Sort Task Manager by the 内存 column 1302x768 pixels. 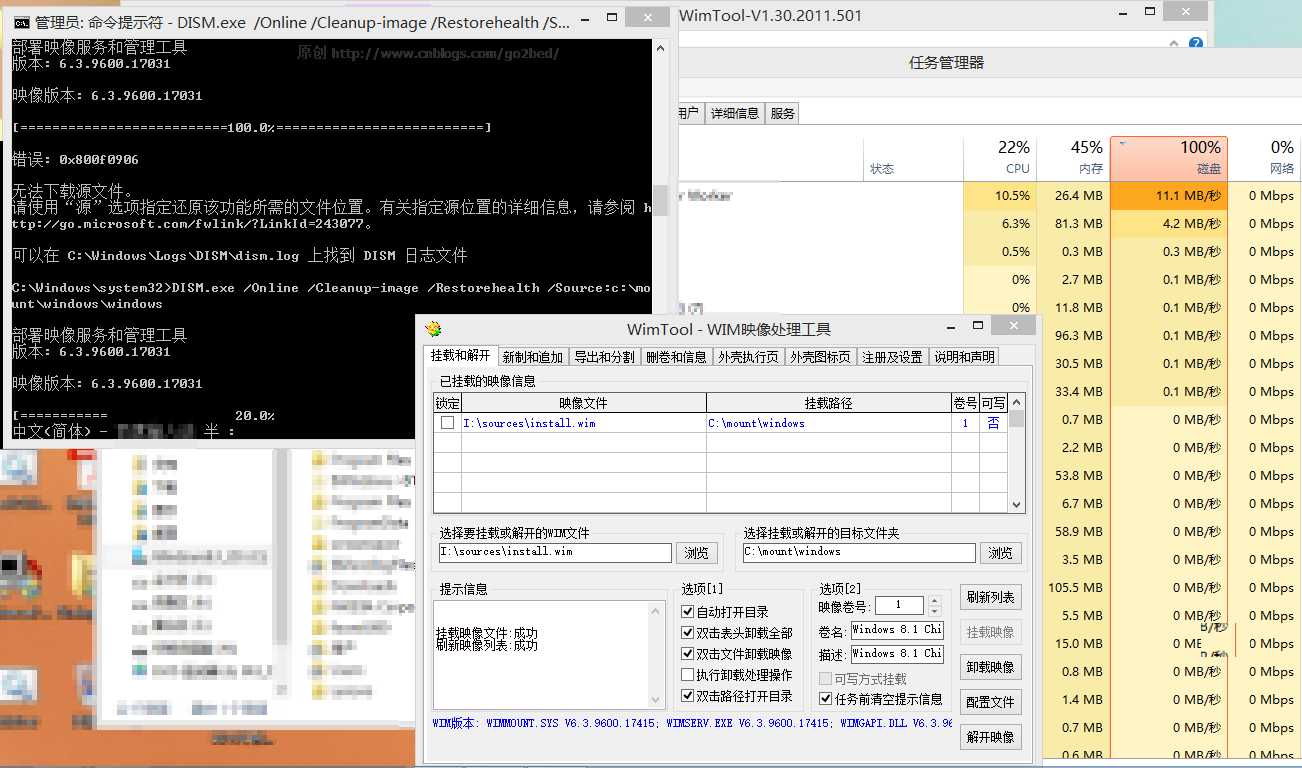pos(1074,158)
